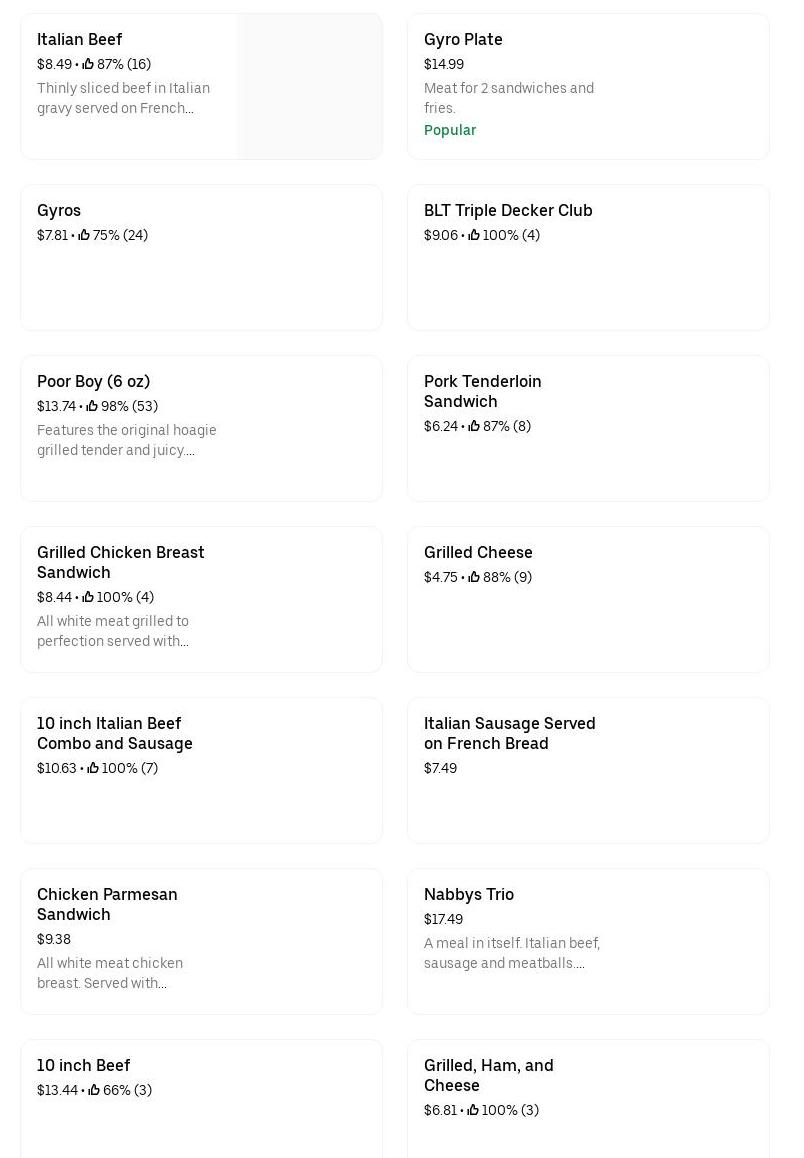Click thumbs-up icon on Pork Tenderloin Sandwich

click(474, 426)
